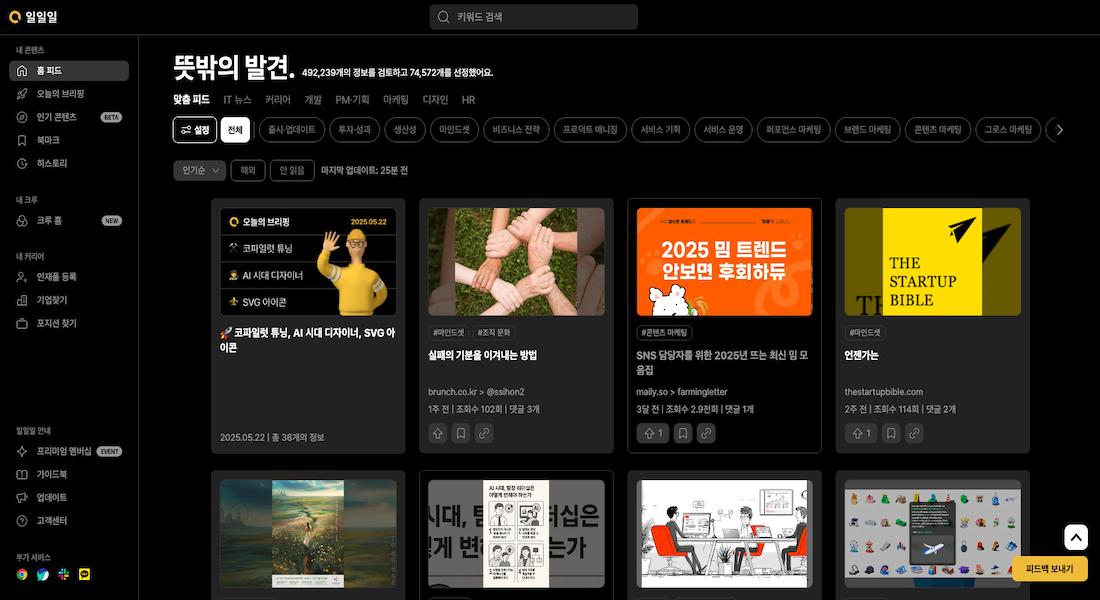The image size is (1100, 600).
Task: Enable the 프로덕트 매니징 category chip
Action: pos(590,130)
